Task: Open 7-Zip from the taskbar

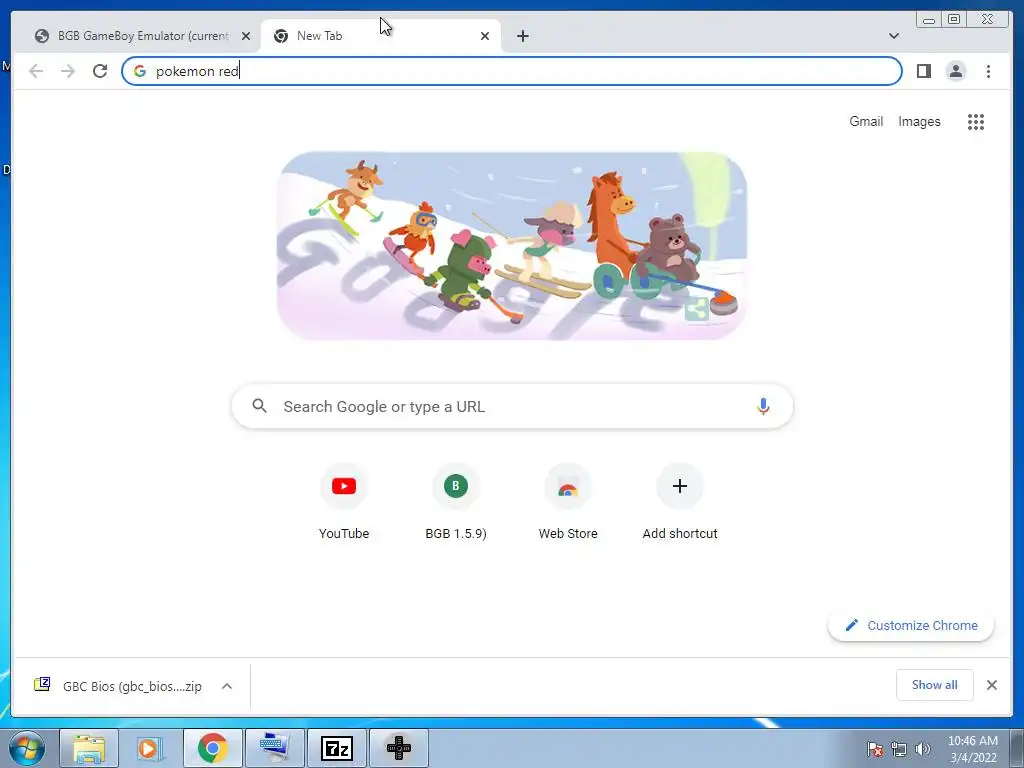Action: pyautogui.click(x=337, y=748)
